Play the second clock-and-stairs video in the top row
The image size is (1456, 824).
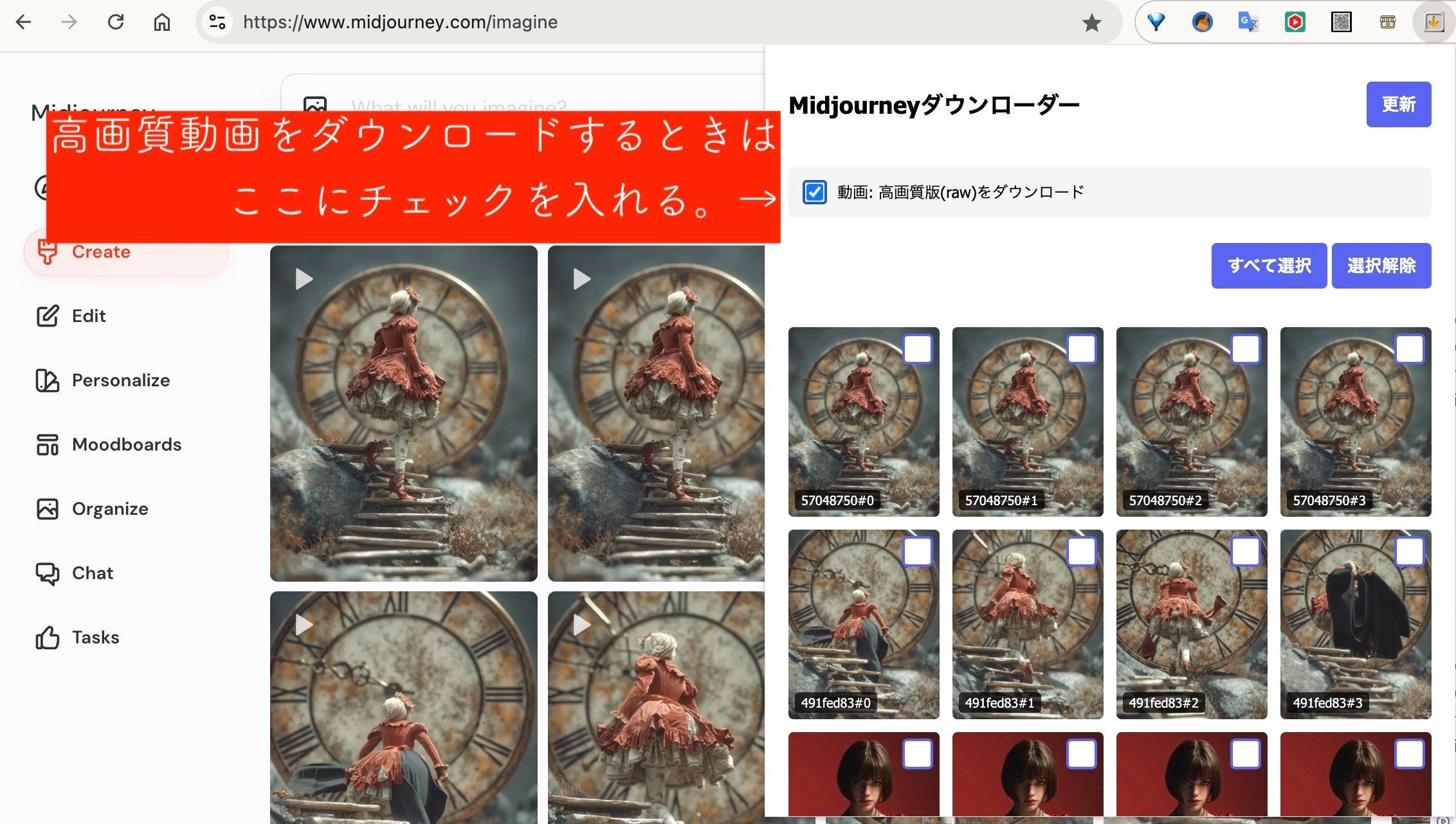click(x=582, y=279)
